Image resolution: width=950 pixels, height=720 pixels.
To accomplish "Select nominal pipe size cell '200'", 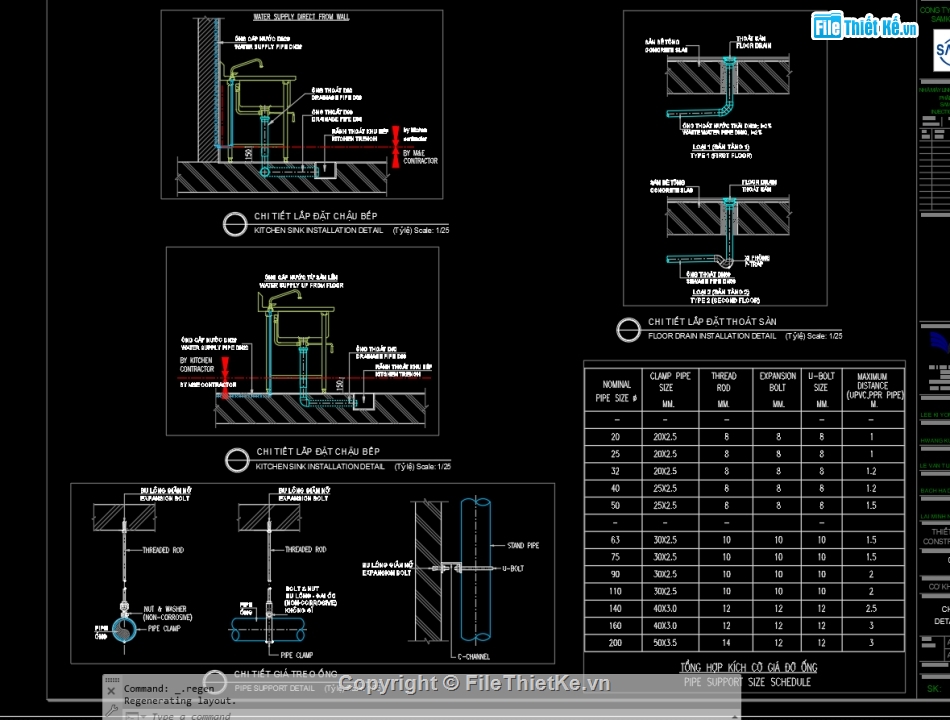I will point(615,643).
